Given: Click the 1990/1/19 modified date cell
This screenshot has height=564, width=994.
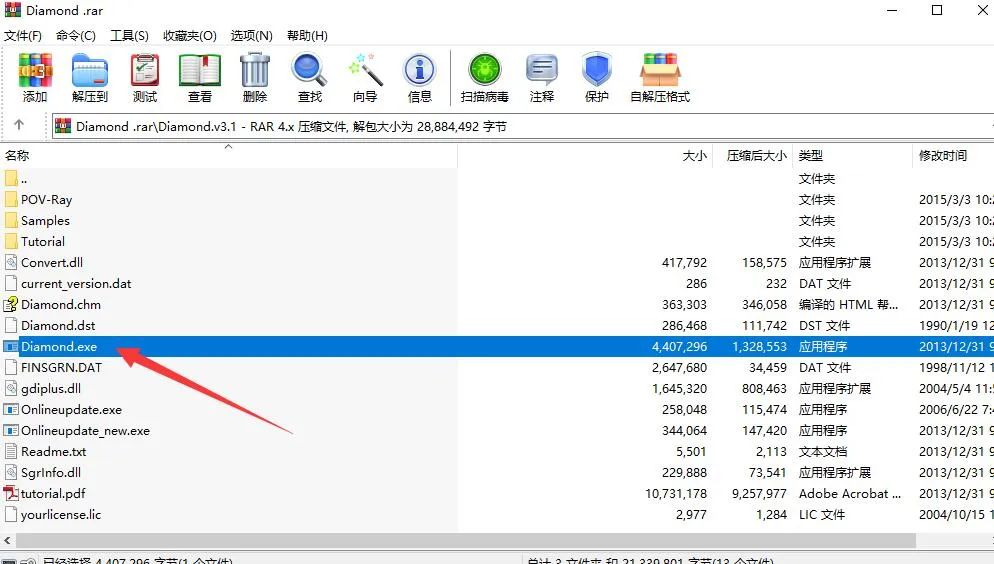Looking at the screenshot, I should [x=956, y=326].
